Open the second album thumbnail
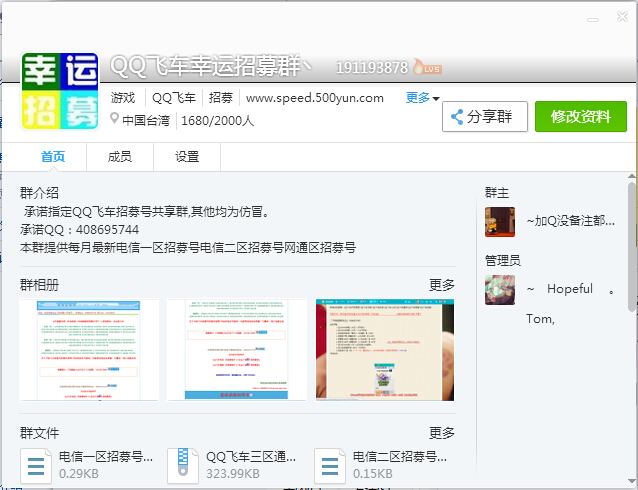The height and width of the screenshot is (490, 638). (x=236, y=350)
